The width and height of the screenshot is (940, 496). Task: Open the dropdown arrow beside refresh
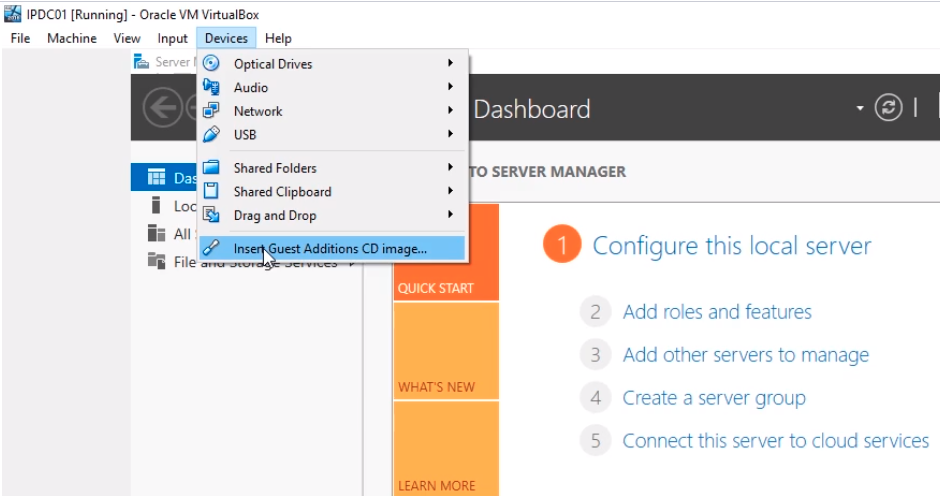(860, 109)
